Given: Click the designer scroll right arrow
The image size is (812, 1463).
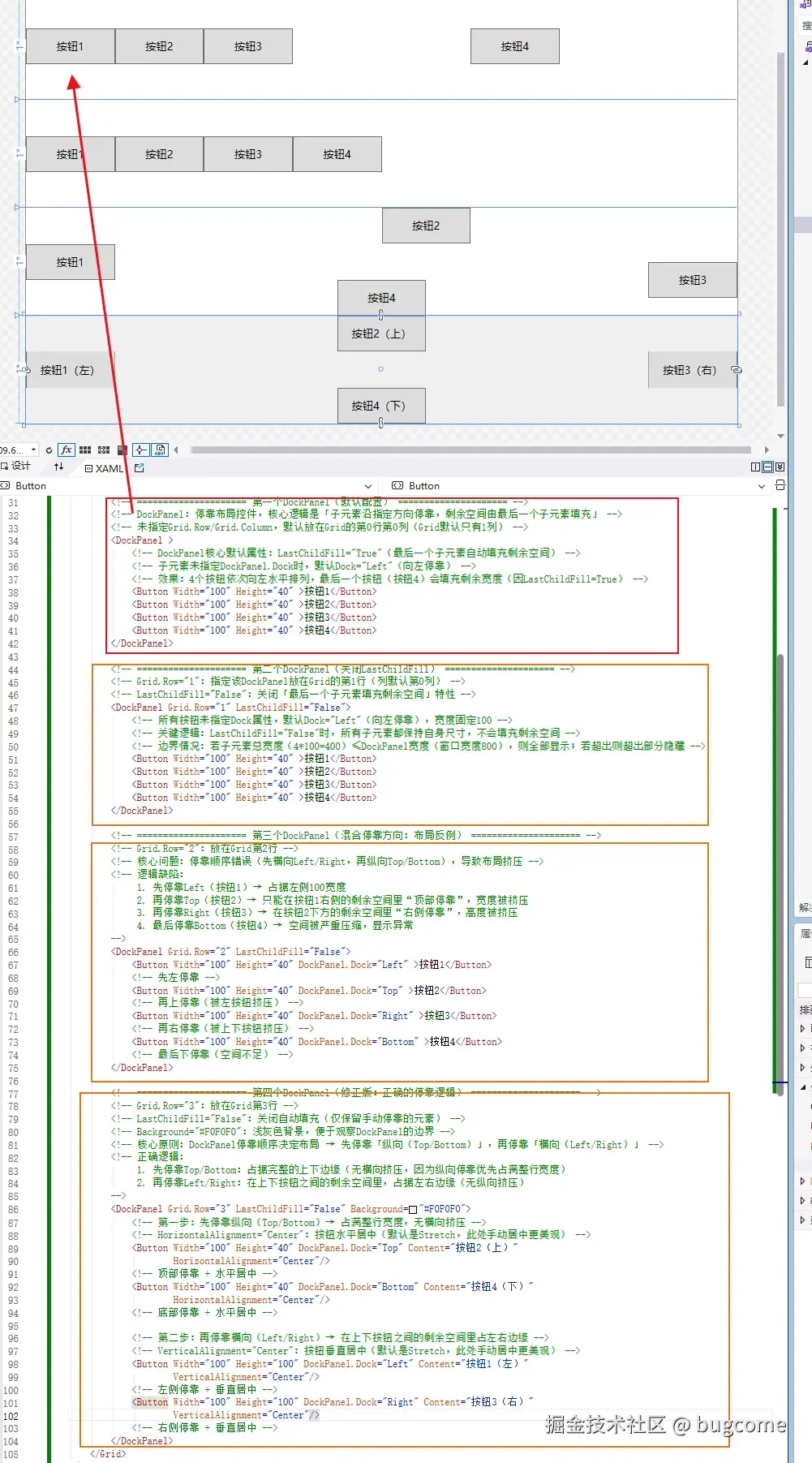Looking at the screenshot, I should coord(767,450).
